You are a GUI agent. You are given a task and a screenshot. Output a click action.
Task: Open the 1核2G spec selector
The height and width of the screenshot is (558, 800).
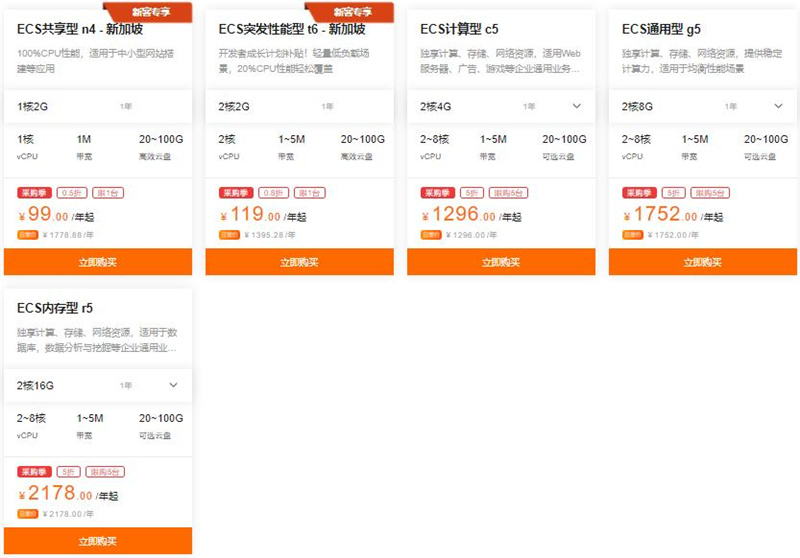[x=97, y=106]
